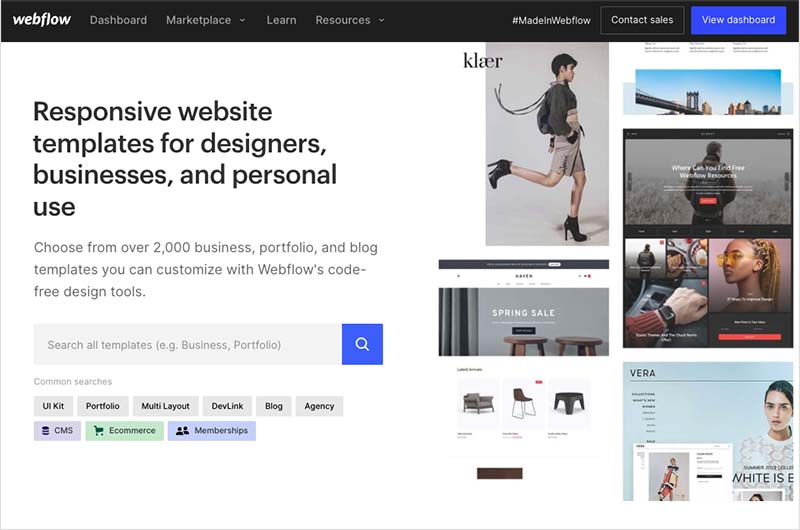Click the 'Responsive website templates' heading
This screenshot has width=800, height=530.
[185, 159]
